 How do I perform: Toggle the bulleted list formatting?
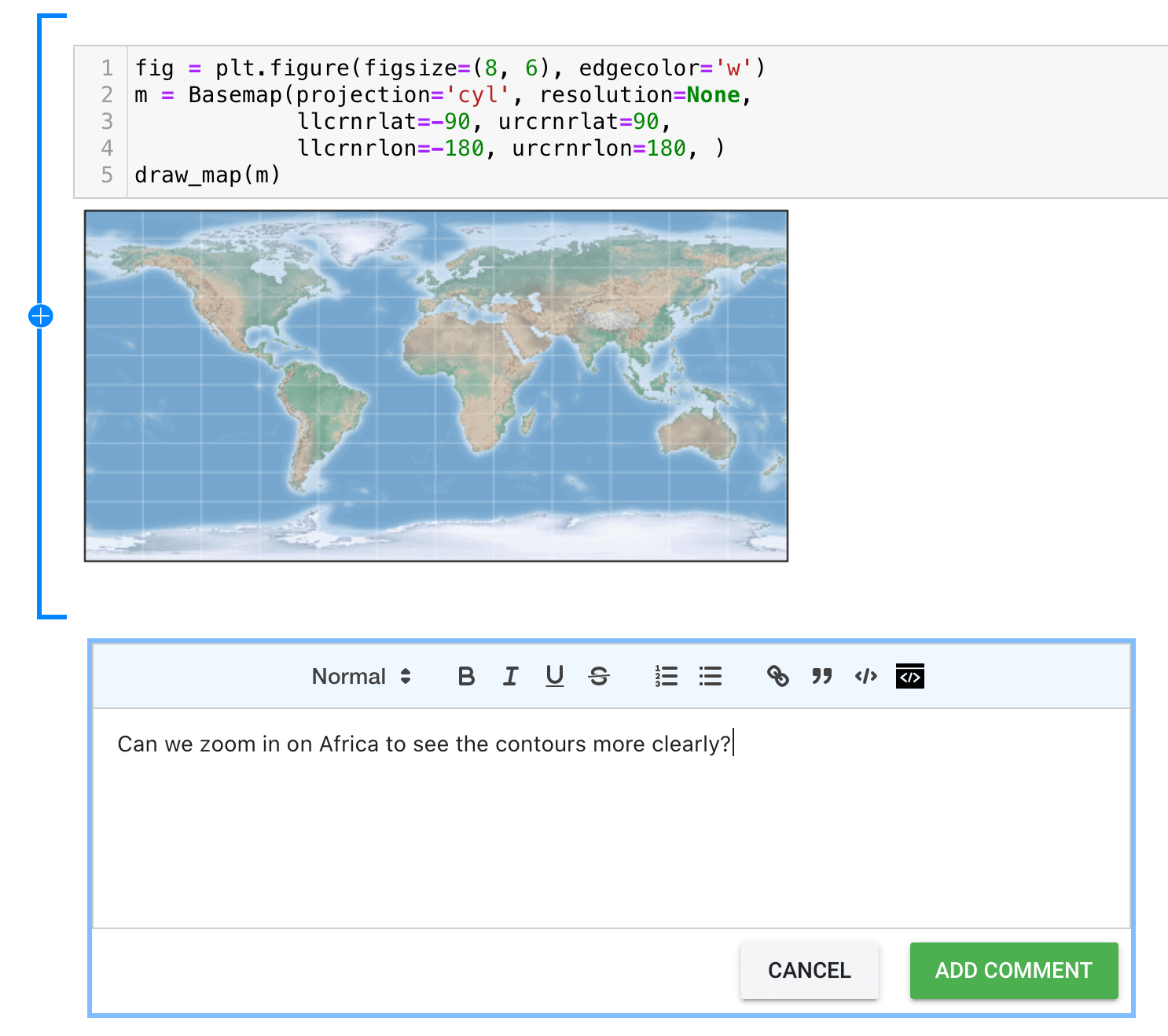pyautogui.click(x=710, y=676)
